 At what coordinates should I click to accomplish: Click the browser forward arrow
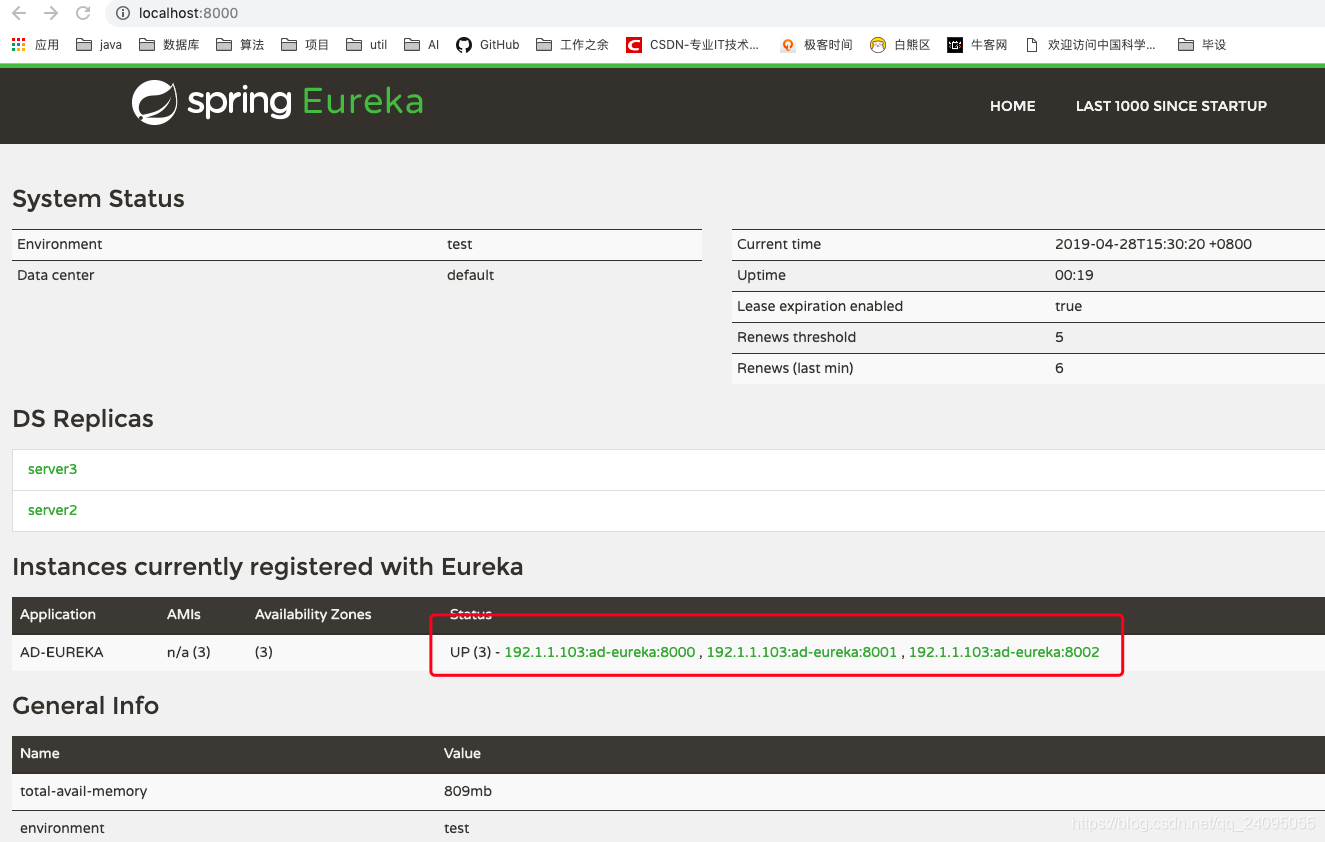coord(51,13)
